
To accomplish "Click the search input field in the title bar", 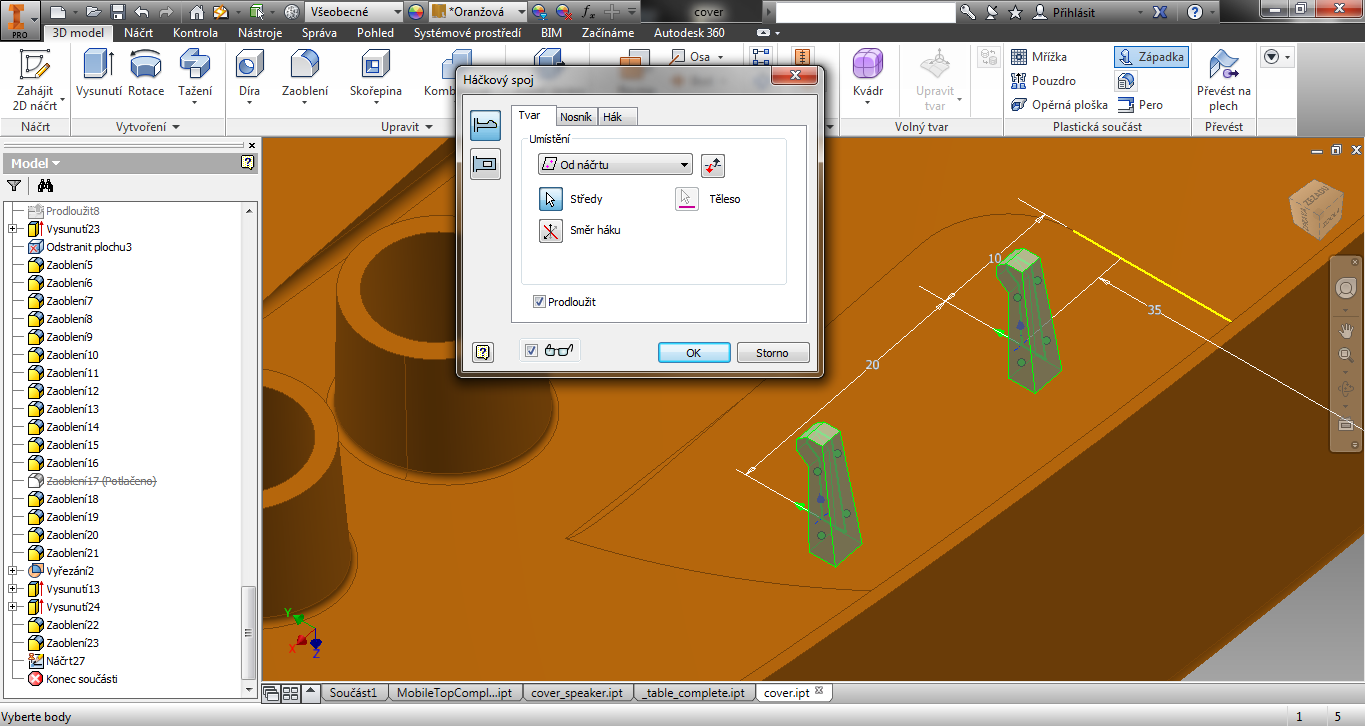I will [x=864, y=12].
